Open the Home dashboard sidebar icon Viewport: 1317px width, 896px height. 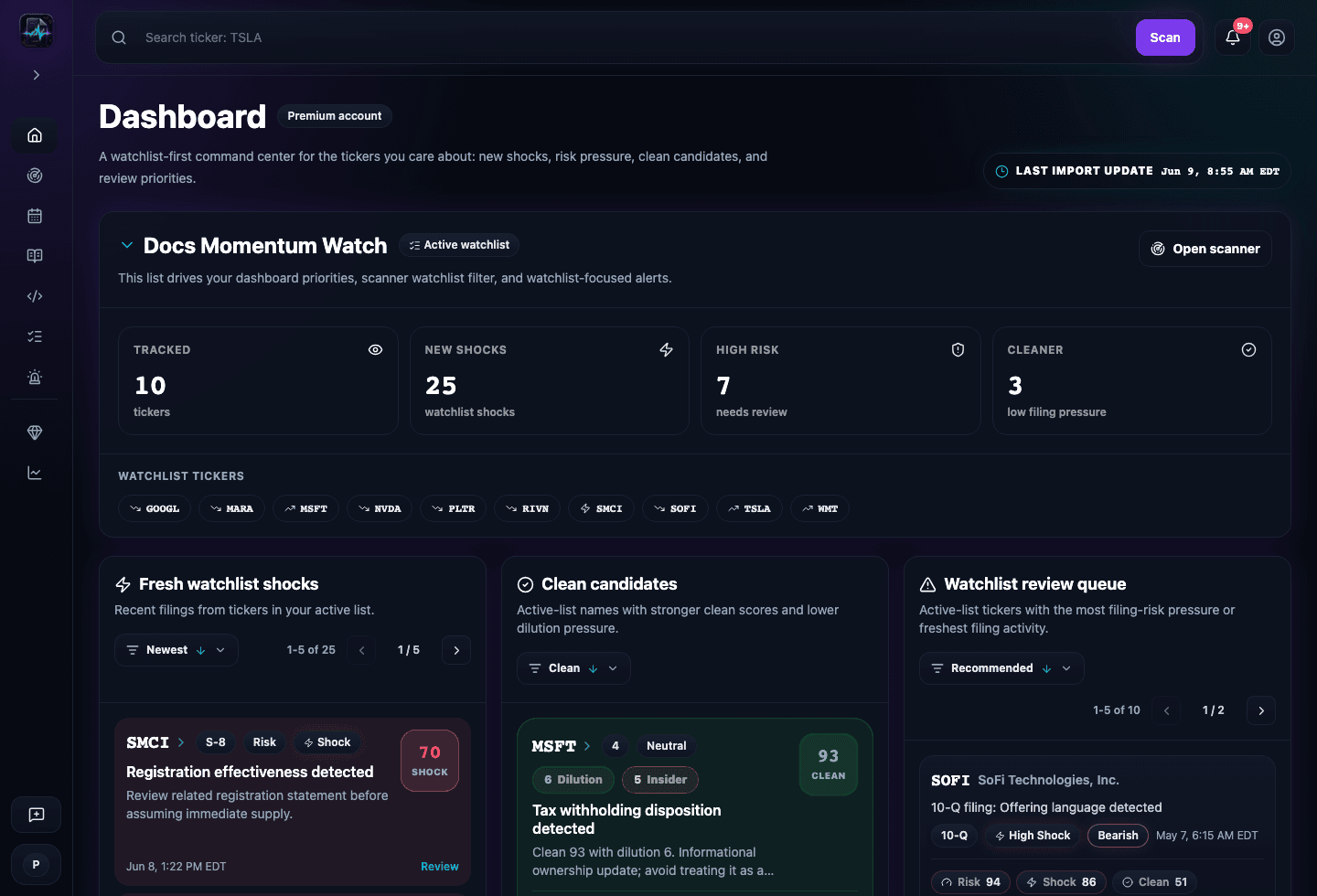[x=35, y=135]
